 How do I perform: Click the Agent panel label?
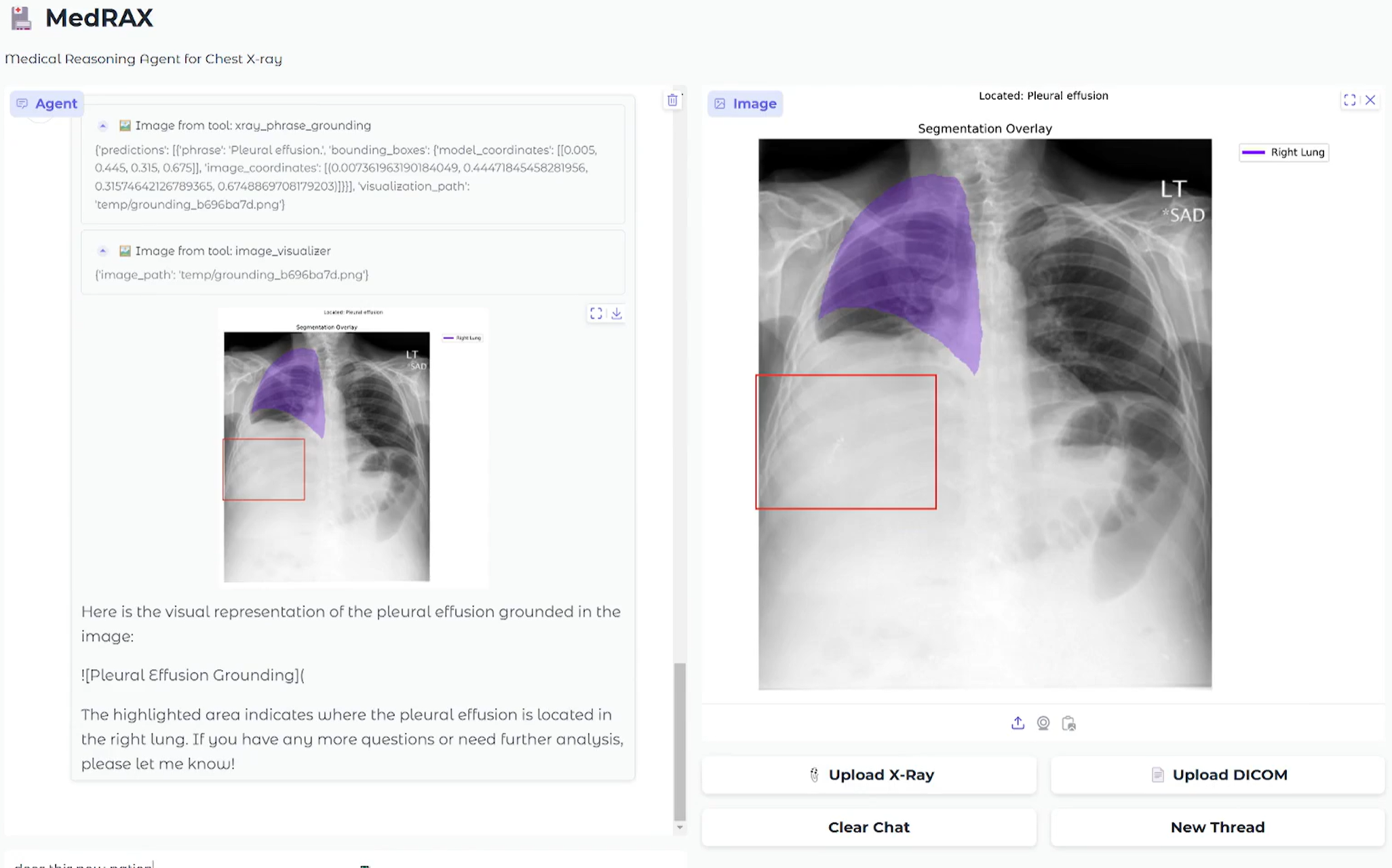pyautogui.click(x=47, y=104)
